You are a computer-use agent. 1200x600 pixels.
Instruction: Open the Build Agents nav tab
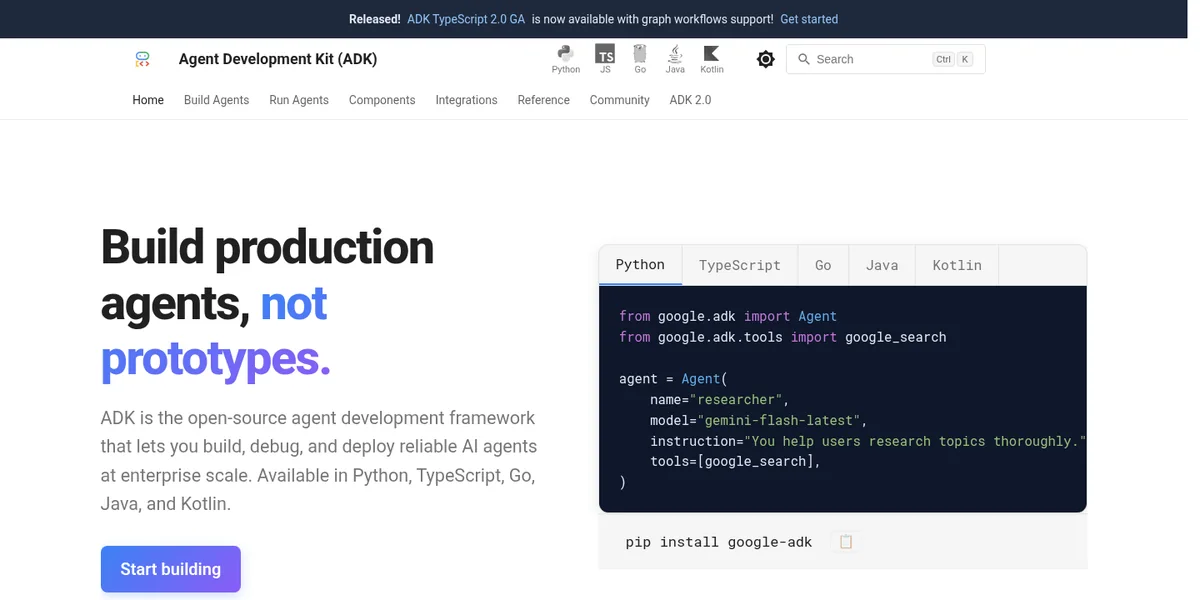point(216,100)
